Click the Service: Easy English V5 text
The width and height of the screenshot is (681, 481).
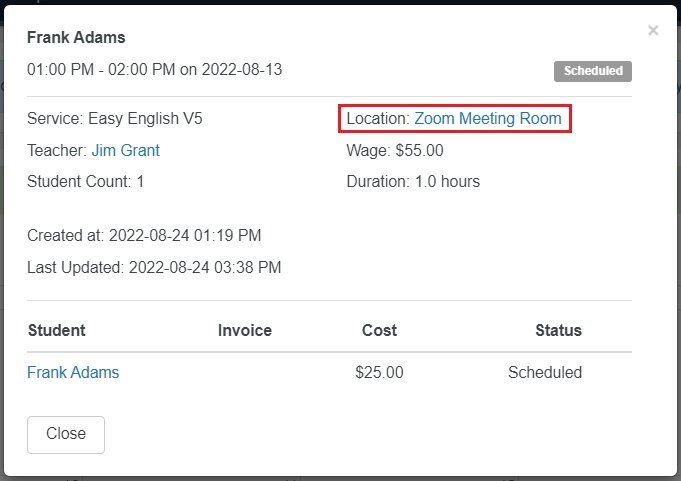click(x=115, y=119)
